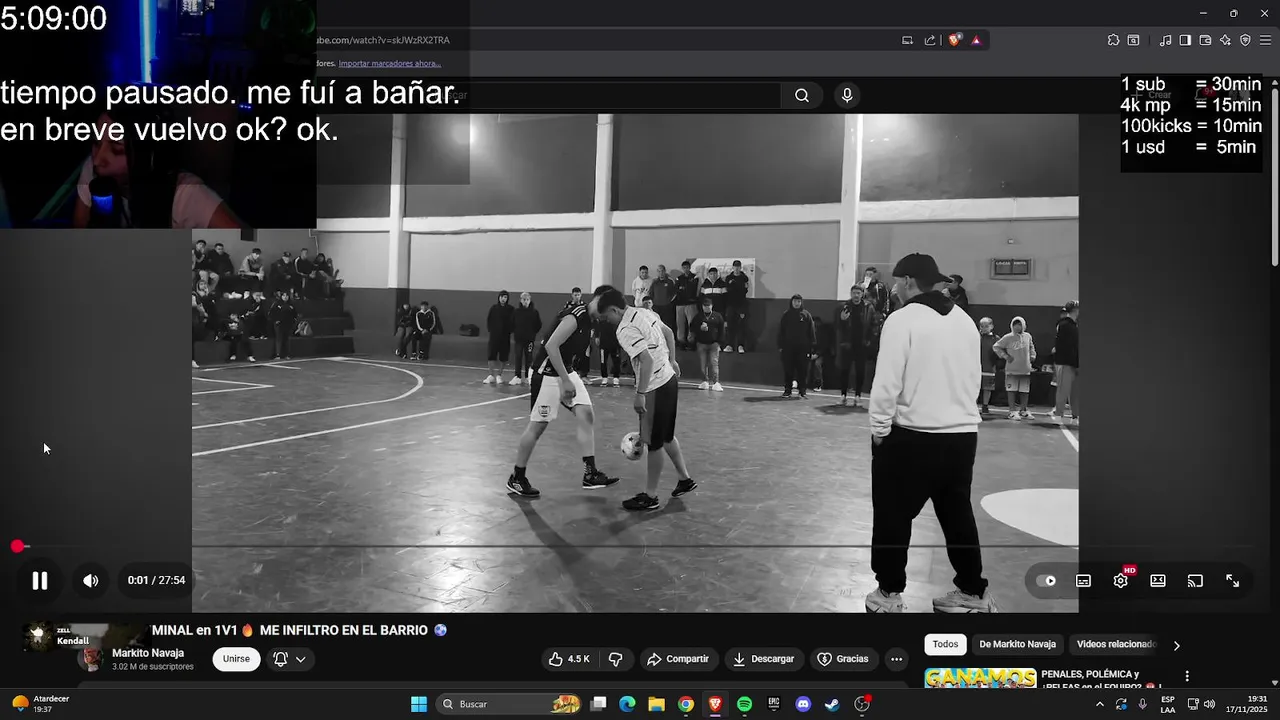This screenshot has width=1280, height=720.
Task: Click the YouTube search magnifier button
Action: (x=802, y=95)
